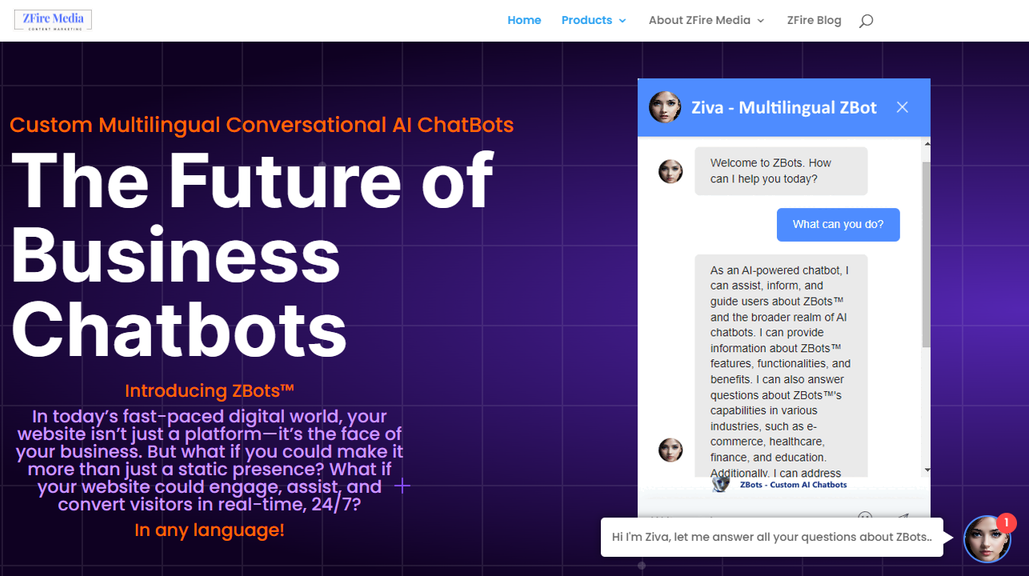Visit the ZFire Blog menu item
Viewport: 1029px width, 576px height.
(814, 20)
